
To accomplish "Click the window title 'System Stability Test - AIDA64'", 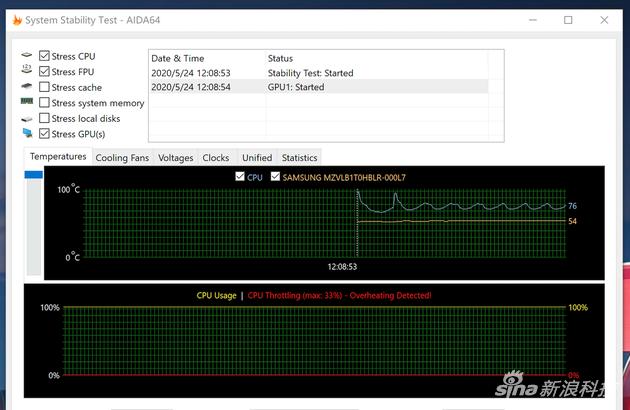I will click(92, 20).
